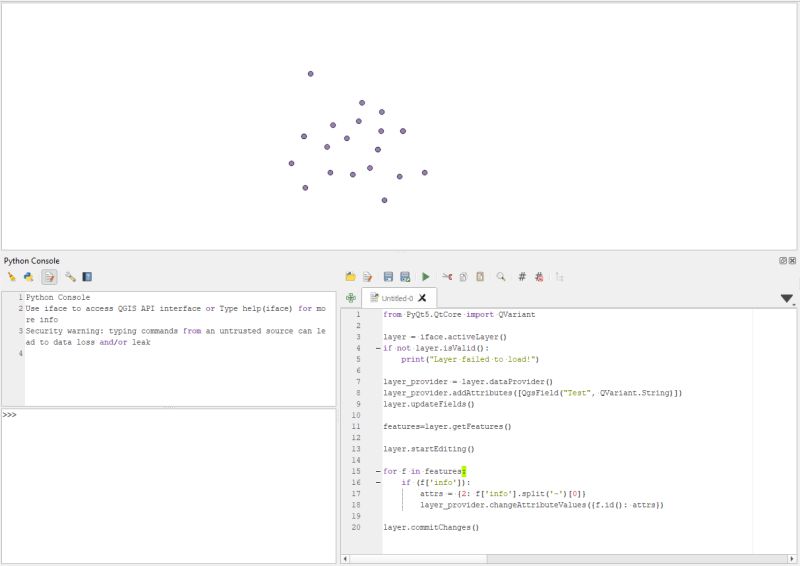This screenshot has height=566, width=800.
Task: Click the left arrow of editor scrollbar
Action: click(x=345, y=559)
